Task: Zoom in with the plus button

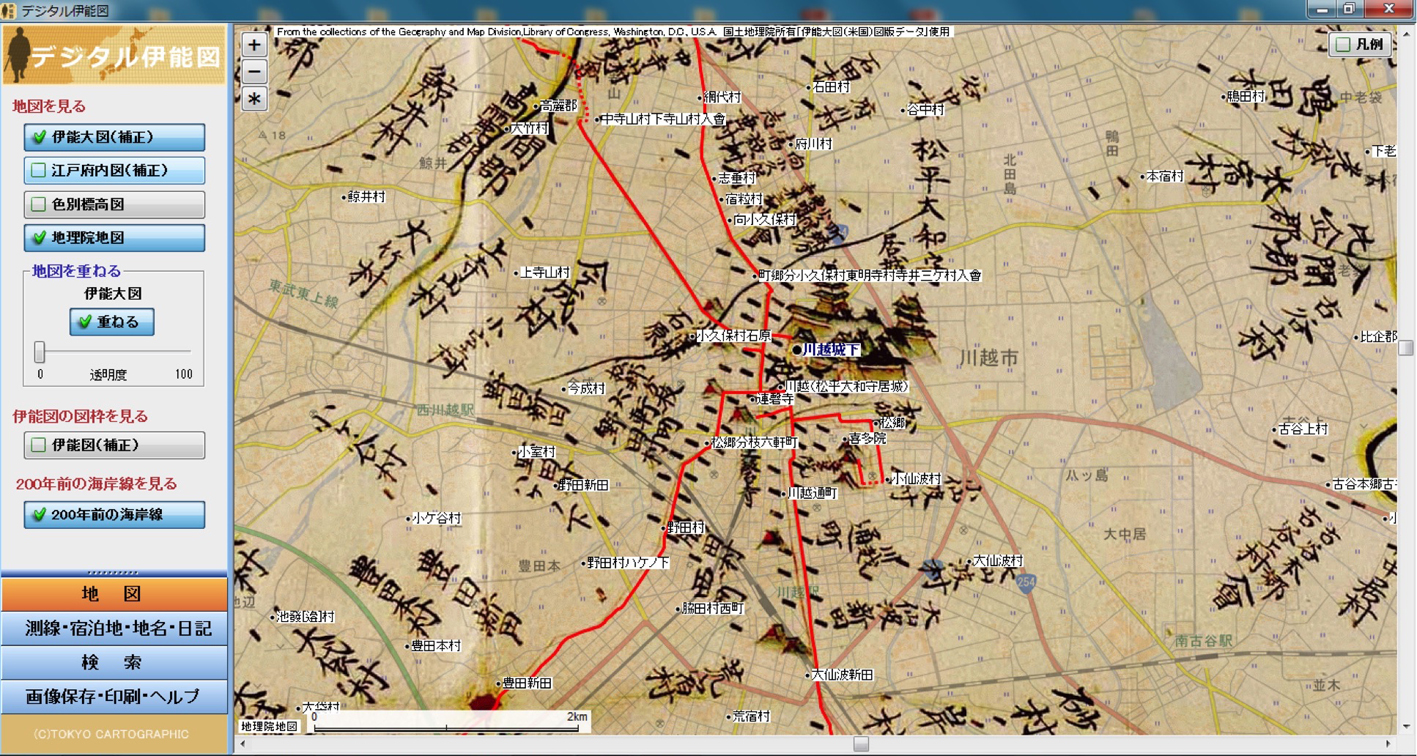Action: (254, 45)
